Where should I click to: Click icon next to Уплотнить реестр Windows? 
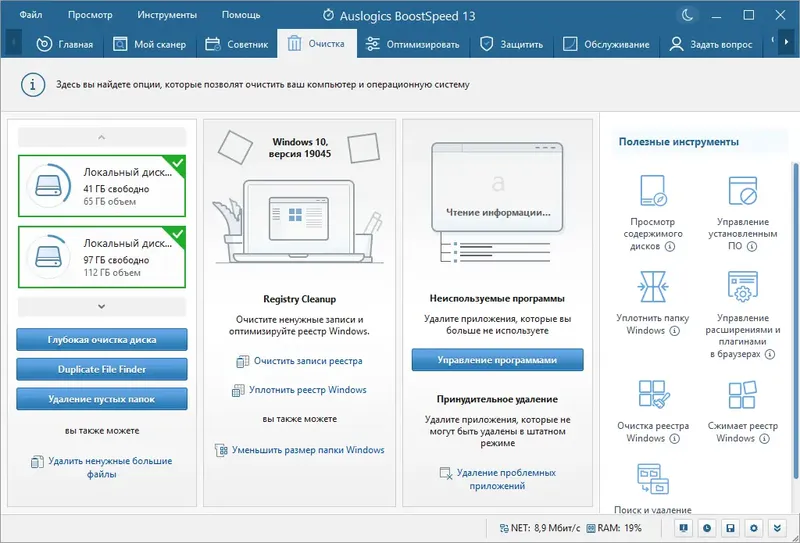238,390
